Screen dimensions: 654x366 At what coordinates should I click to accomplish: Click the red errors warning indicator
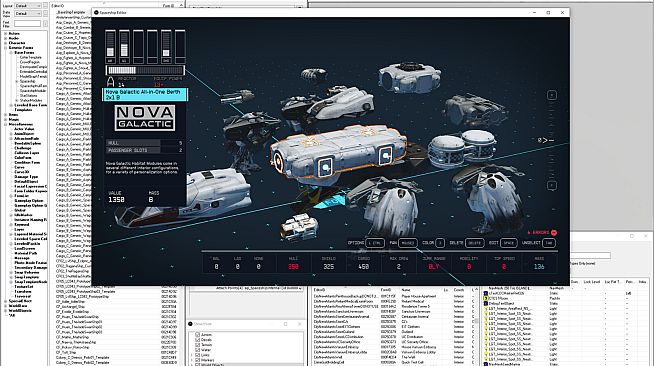(542, 232)
